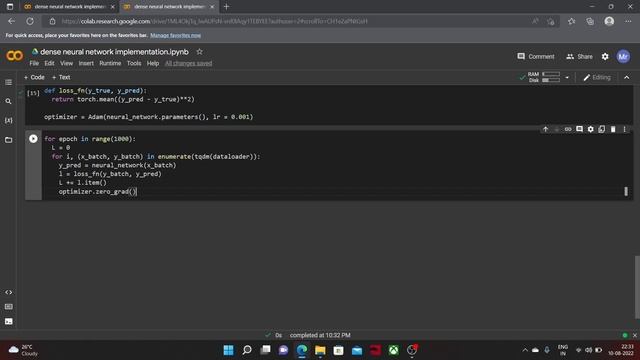Open a new browser tab
Viewport: 640px width, 360px height.
pos(227,7)
